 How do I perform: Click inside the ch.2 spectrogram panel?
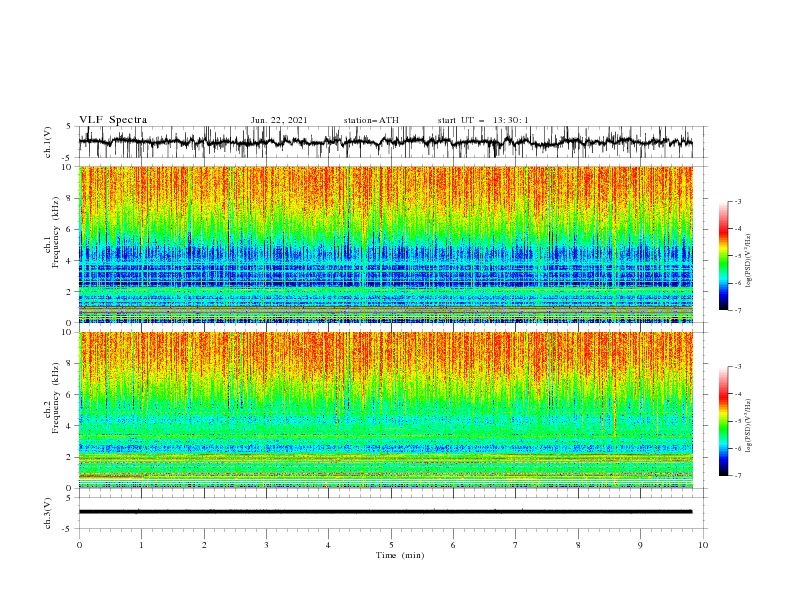(385, 410)
